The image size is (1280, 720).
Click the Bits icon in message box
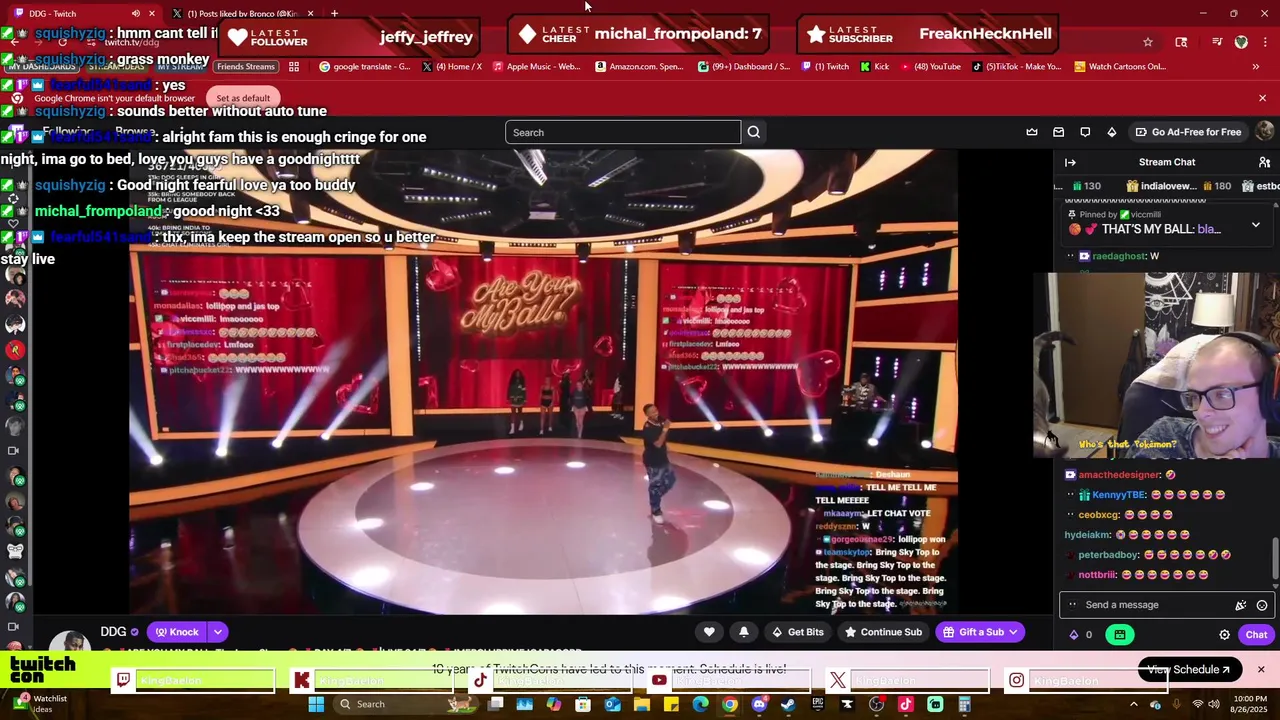[1241, 605]
